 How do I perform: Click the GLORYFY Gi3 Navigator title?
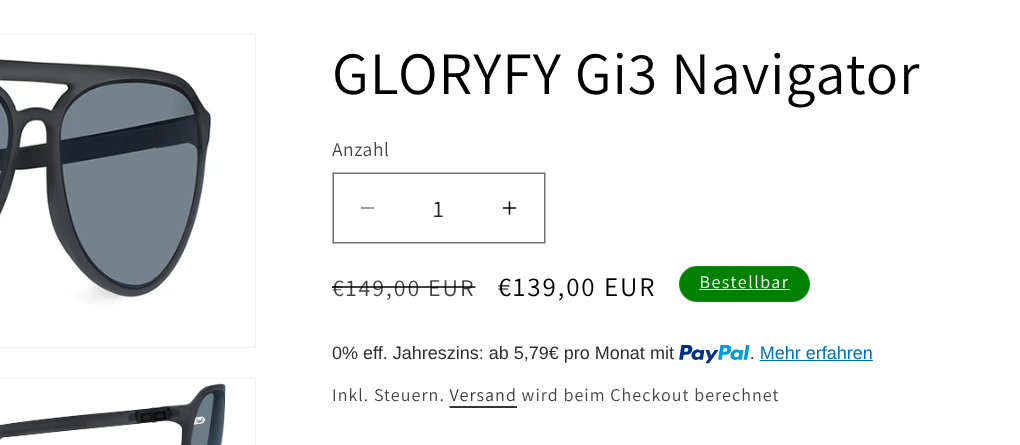[625, 75]
